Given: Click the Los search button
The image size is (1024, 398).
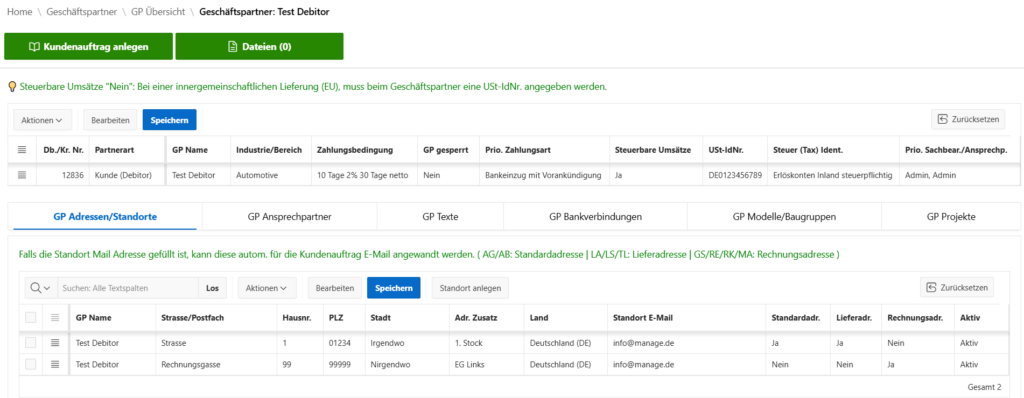Looking at the screenshot, I should [x=213, y=288].
